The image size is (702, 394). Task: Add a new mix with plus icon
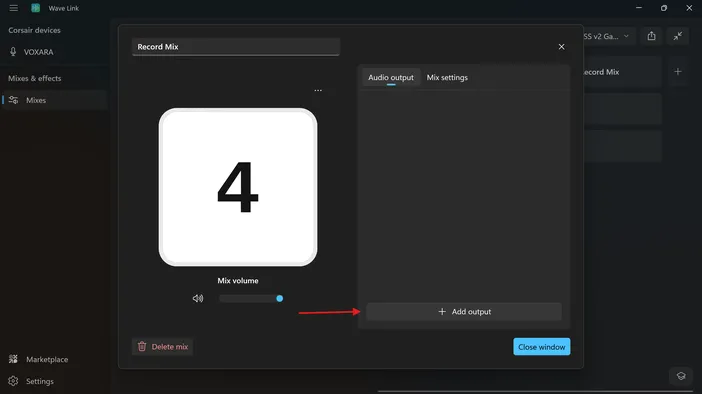pyautogui.click(x=678, y=72)
